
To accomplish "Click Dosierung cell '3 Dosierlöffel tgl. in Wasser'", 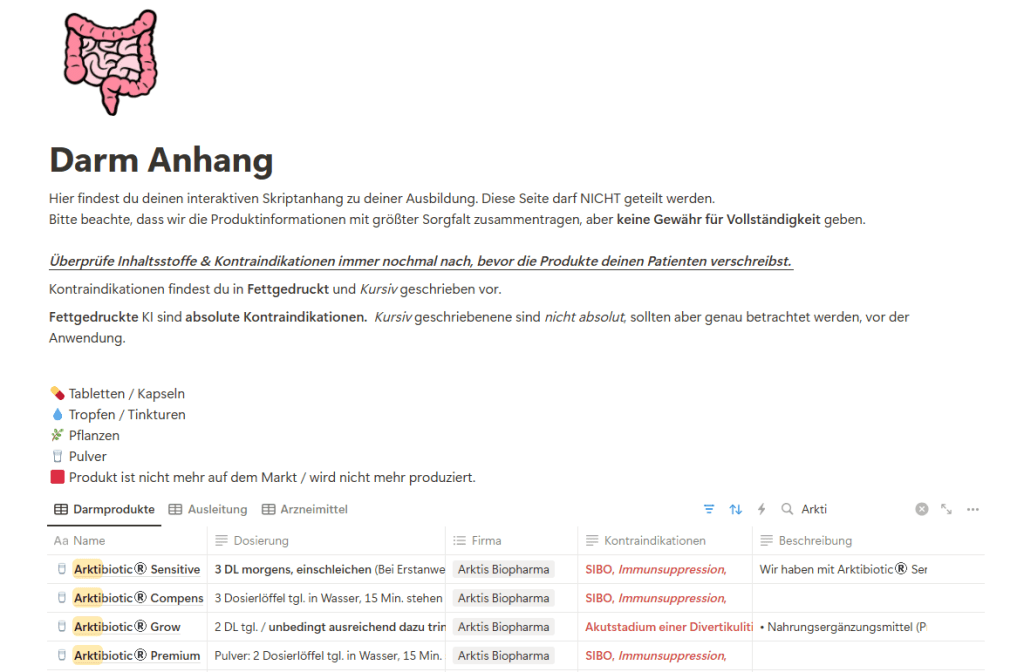I will pos(326,598).
